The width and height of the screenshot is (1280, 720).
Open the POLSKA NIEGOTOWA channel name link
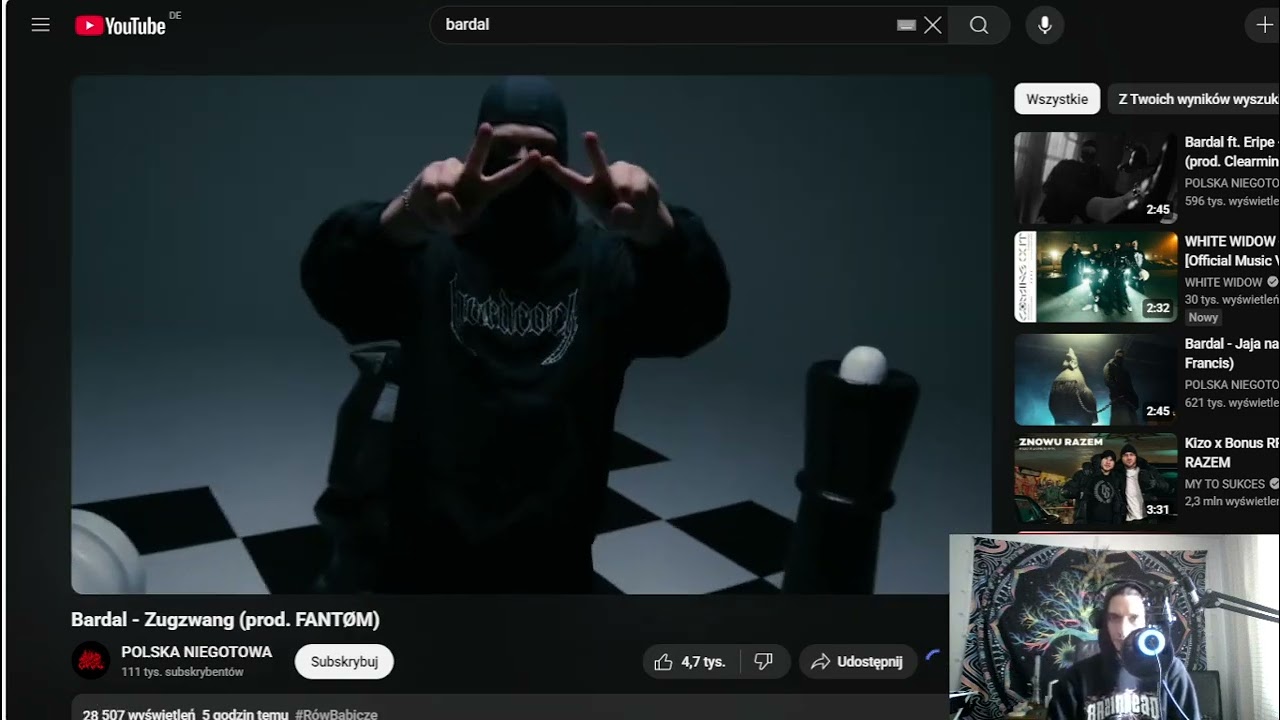click(x=196, y=651)
